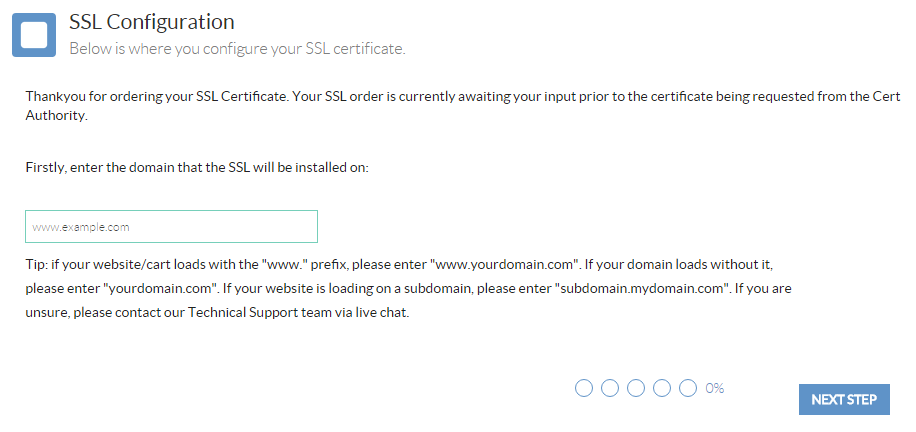
Task: Click the "www." prefix text in the tip
Action: tap(285, 265)
